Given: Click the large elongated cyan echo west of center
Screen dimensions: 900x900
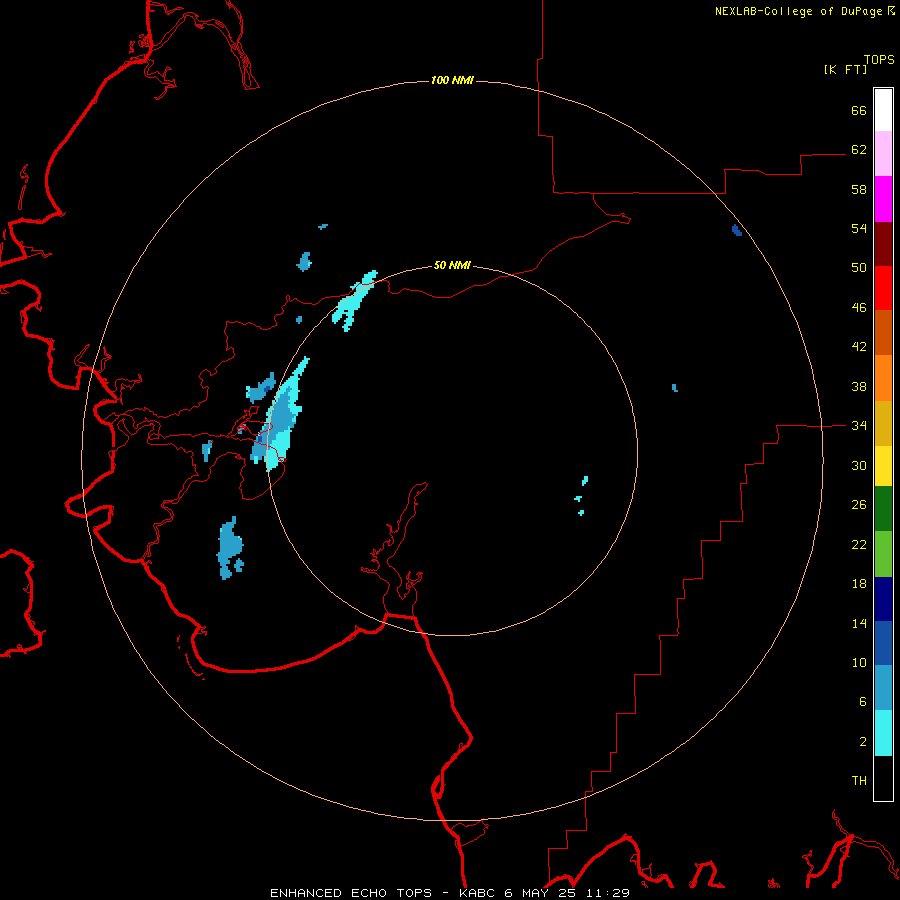Looking at the screenshot, I should 282,414.
